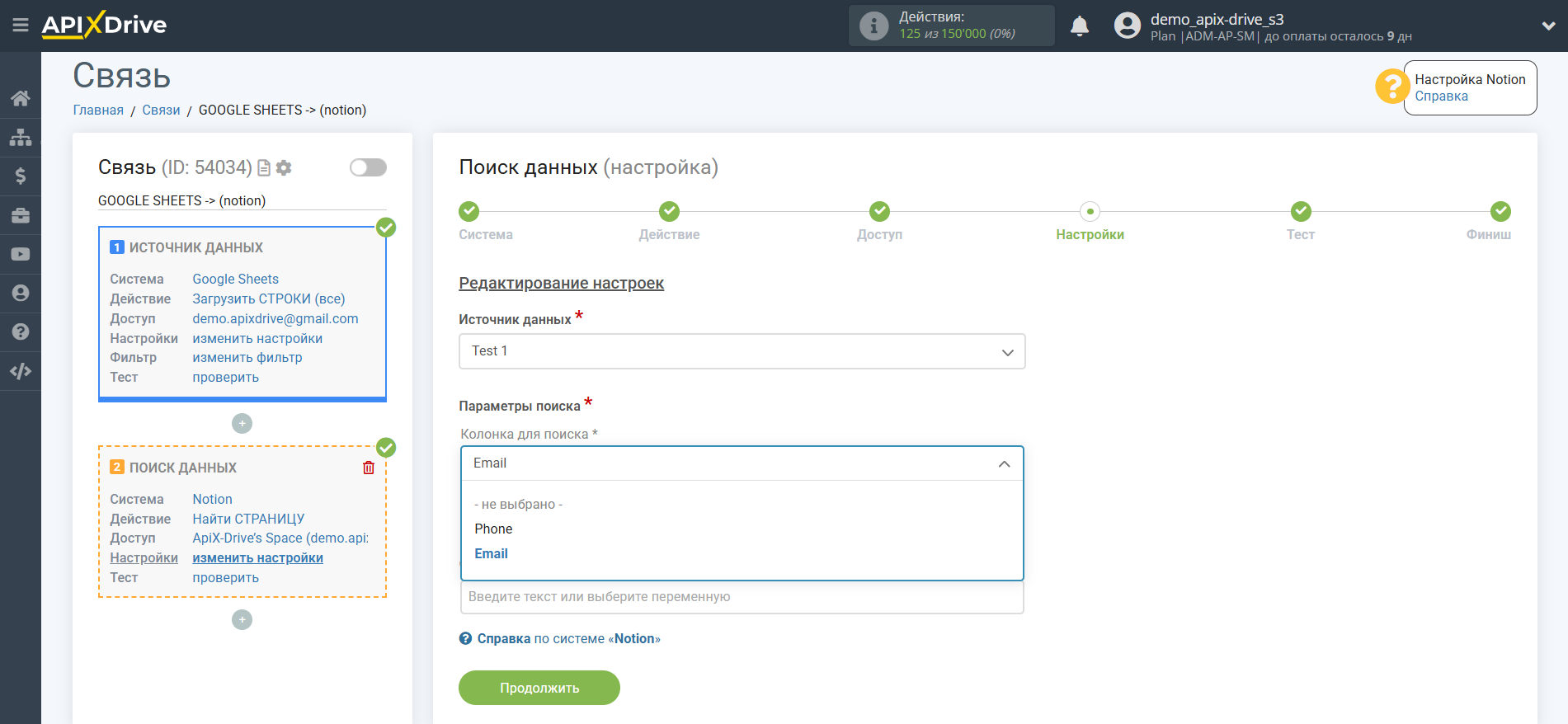
Task: Click the Справка question icon near Notion
Action: tap(465, 638)
